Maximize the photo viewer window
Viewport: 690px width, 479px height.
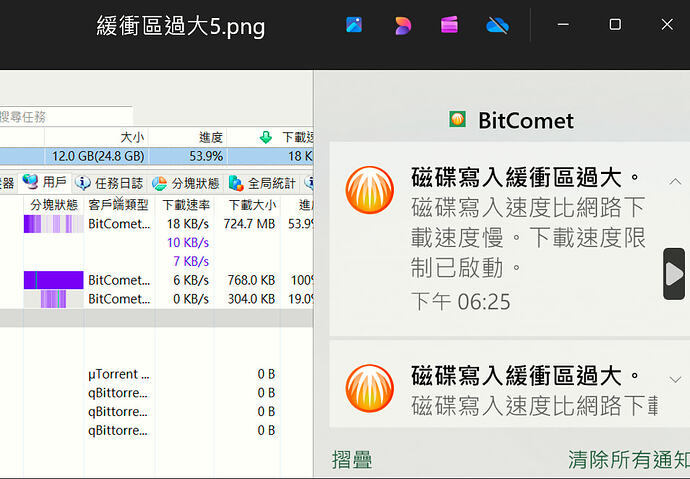[x=615, y=25]
